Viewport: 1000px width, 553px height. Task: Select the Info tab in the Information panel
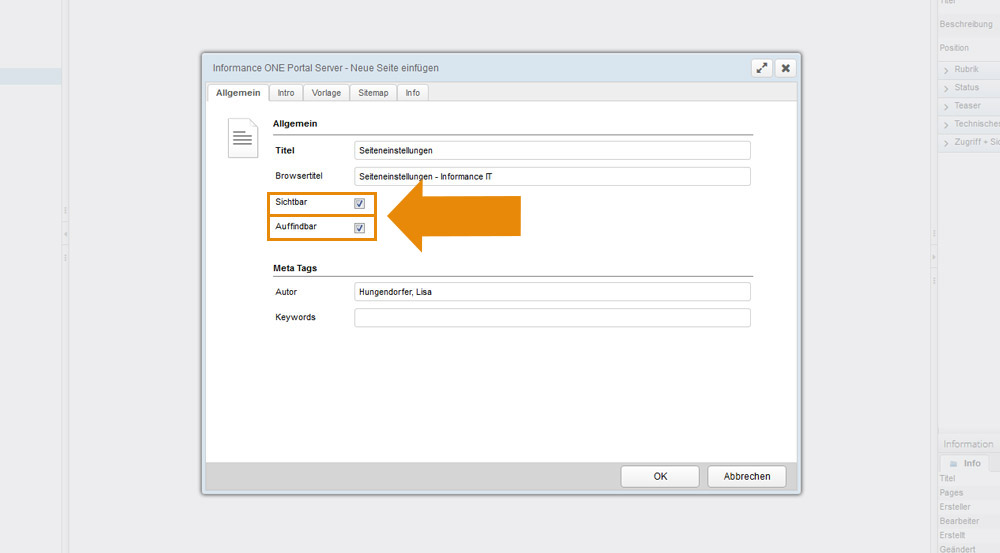(x=965, y=464)
